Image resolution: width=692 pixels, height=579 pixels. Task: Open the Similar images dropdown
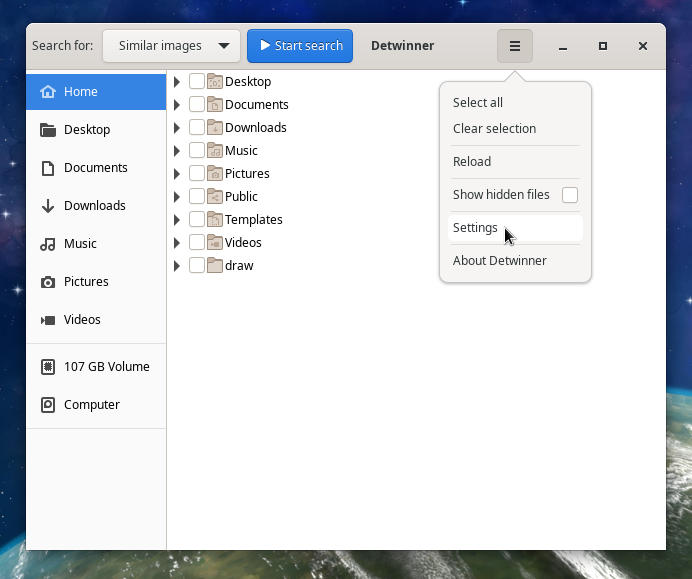171,46
